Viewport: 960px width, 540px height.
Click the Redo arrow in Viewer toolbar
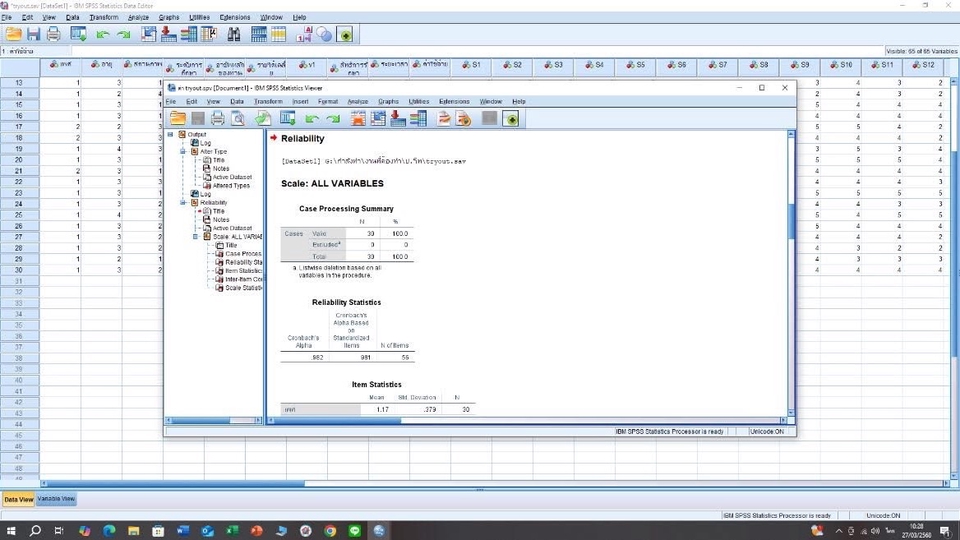coord(333,119)
